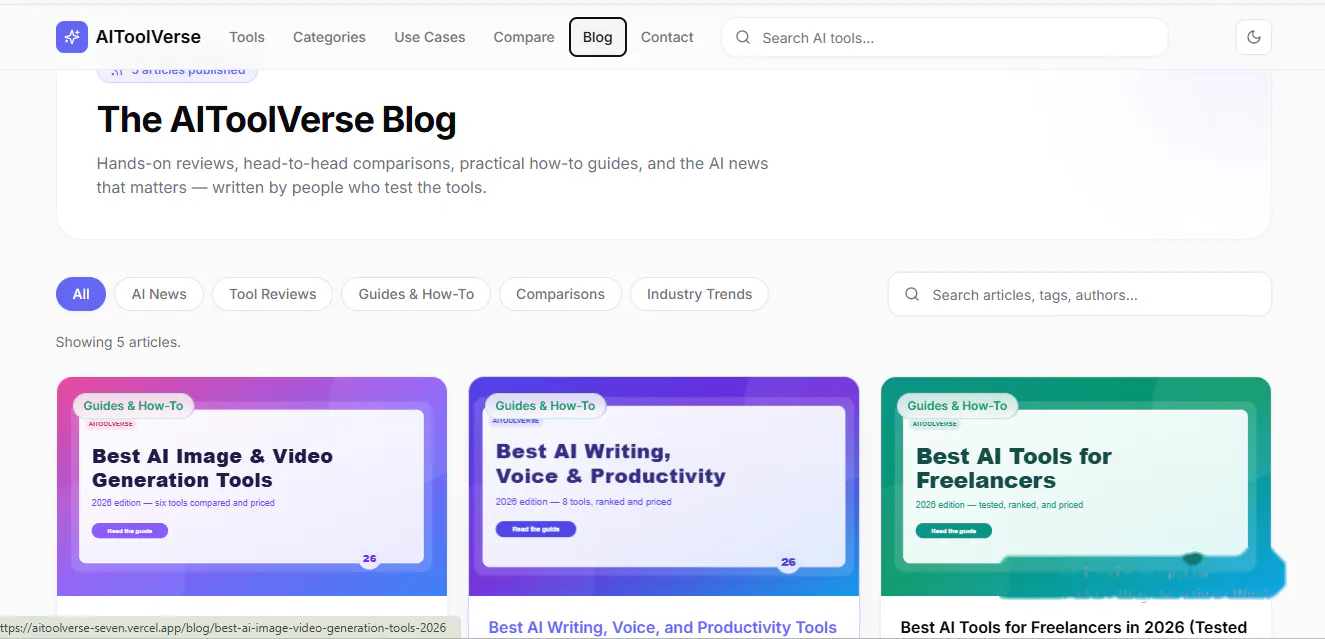Filter by Guides & How-To pill
Screen dimensions: 1325x639
pyautogui.click(x=416, y=294)
